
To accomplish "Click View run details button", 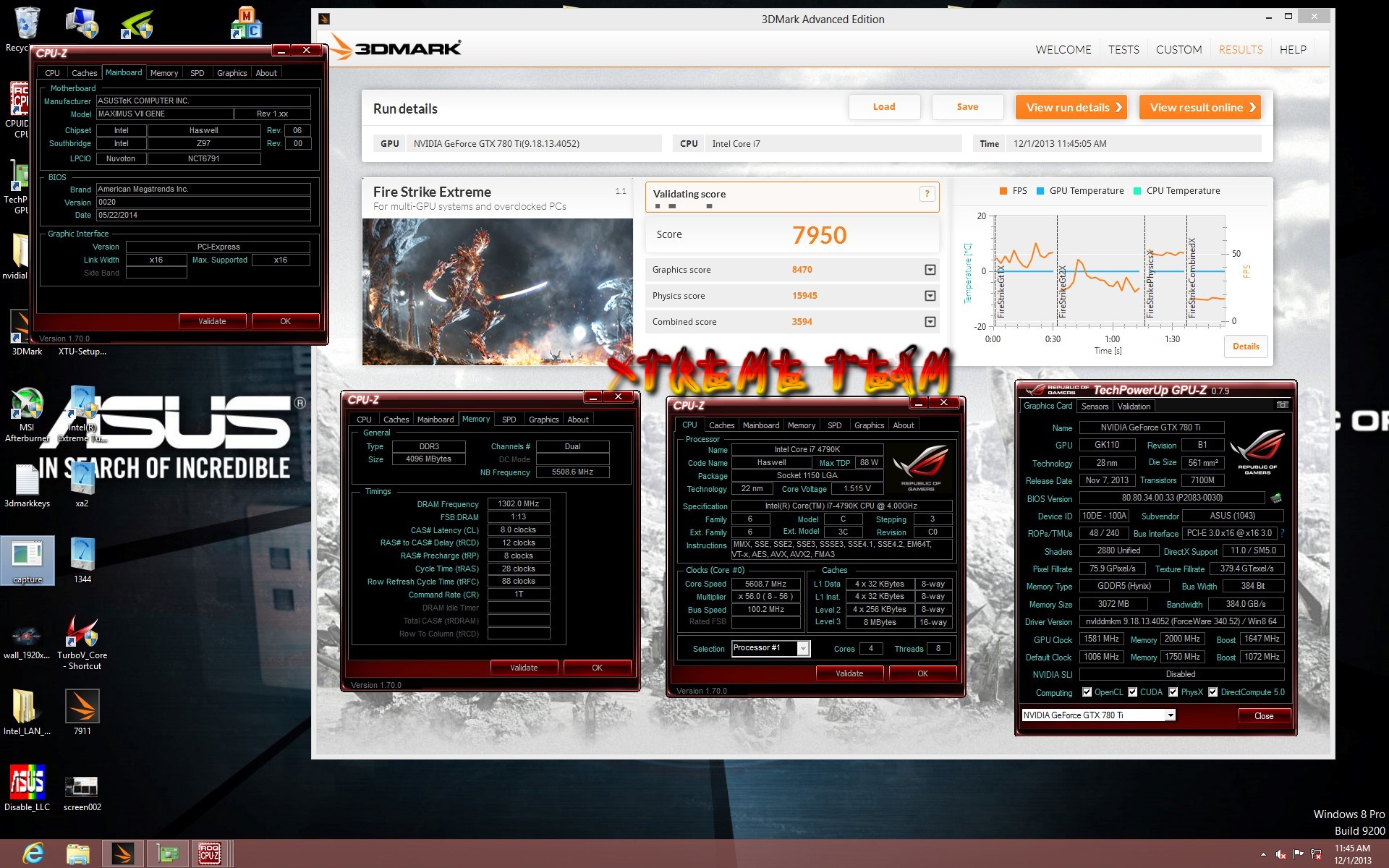I will coord(1071,107).
